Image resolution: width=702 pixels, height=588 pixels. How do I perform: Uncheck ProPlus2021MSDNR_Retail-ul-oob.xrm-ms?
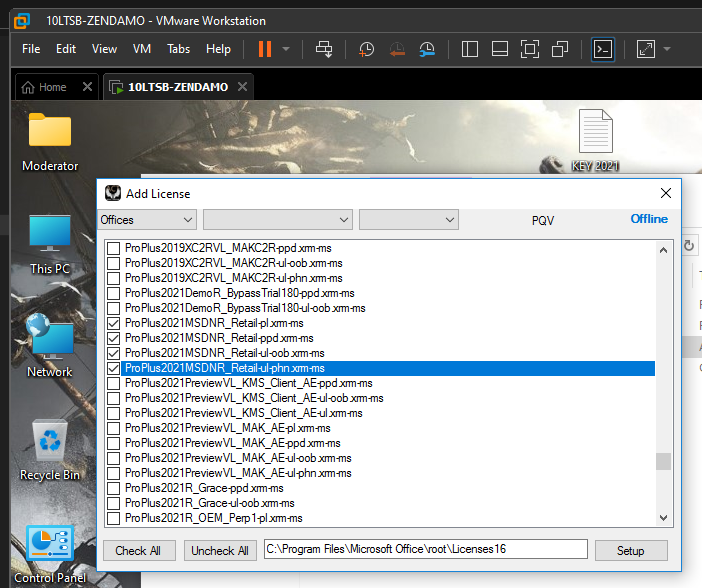coord(114,353)
